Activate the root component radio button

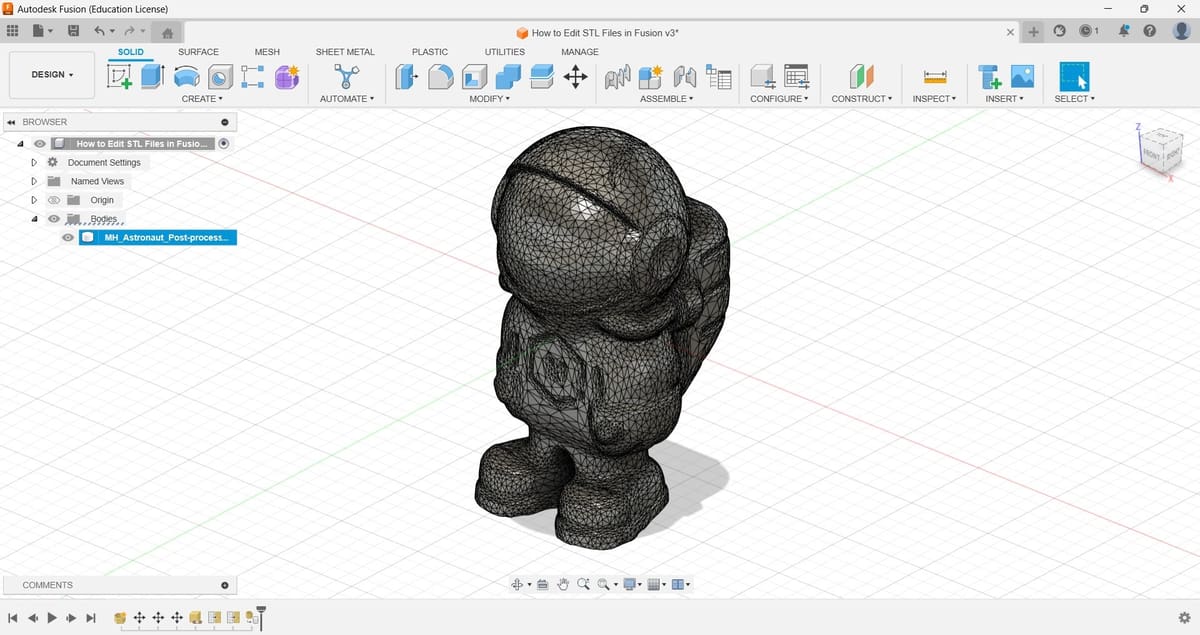224,143
